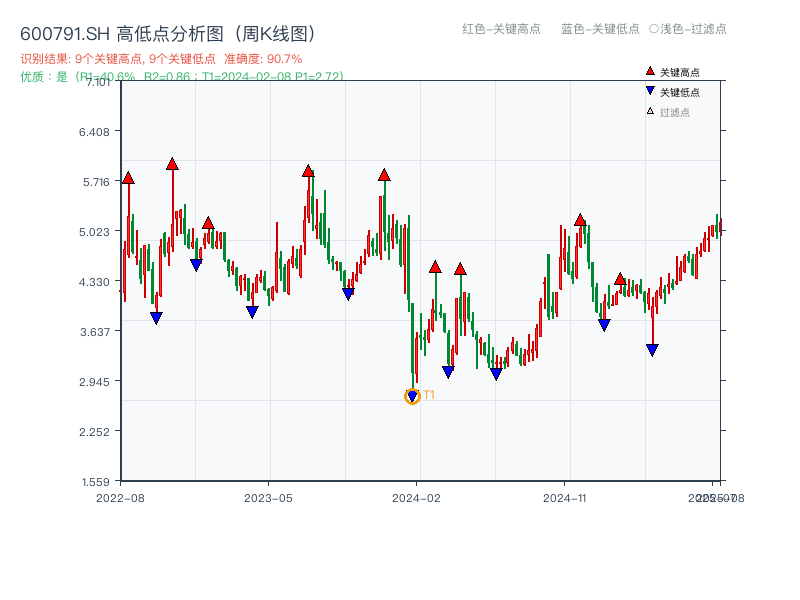Click the red triangle near the 2024-11 peak

pos(579,219)
